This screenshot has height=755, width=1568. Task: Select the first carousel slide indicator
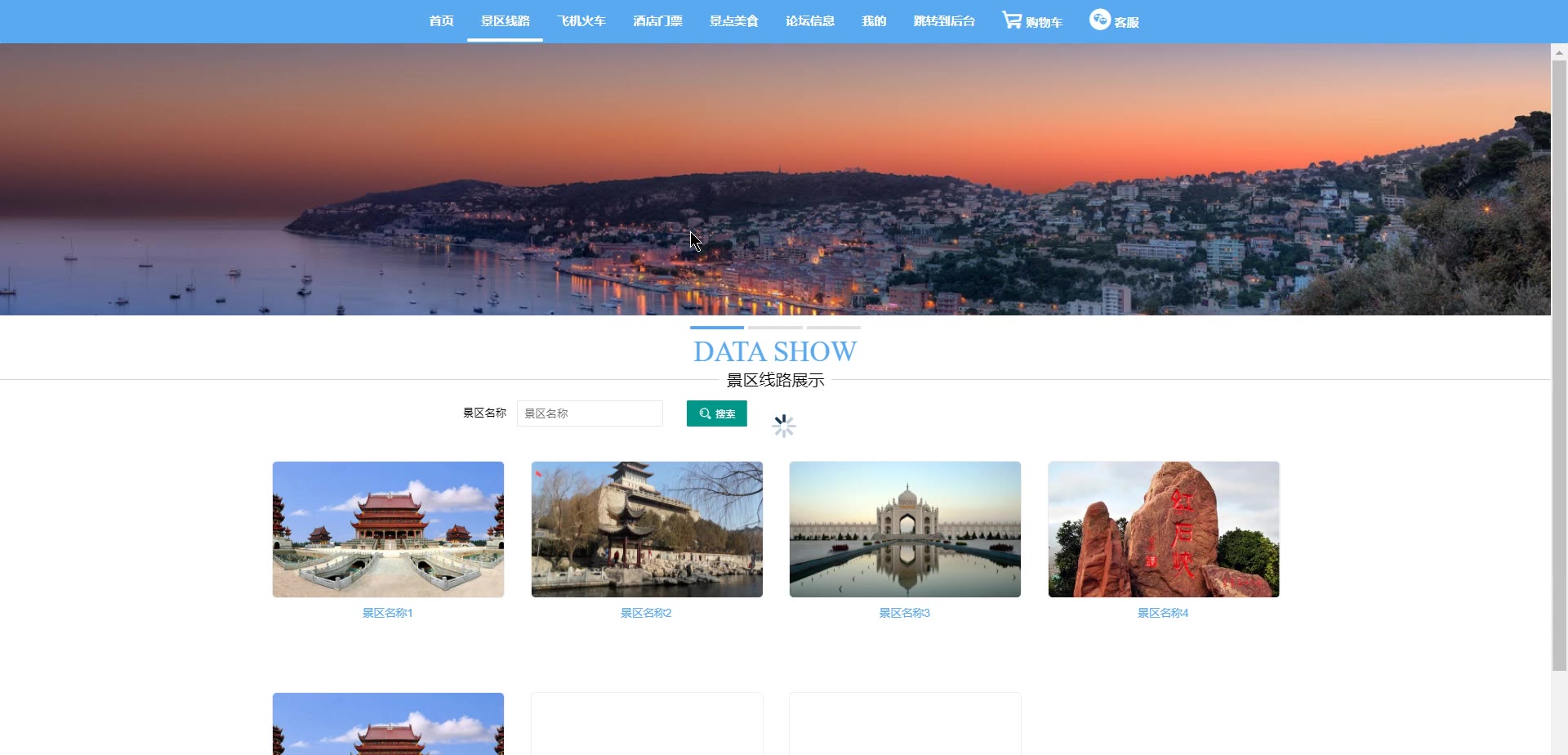(x=716, y=328)
